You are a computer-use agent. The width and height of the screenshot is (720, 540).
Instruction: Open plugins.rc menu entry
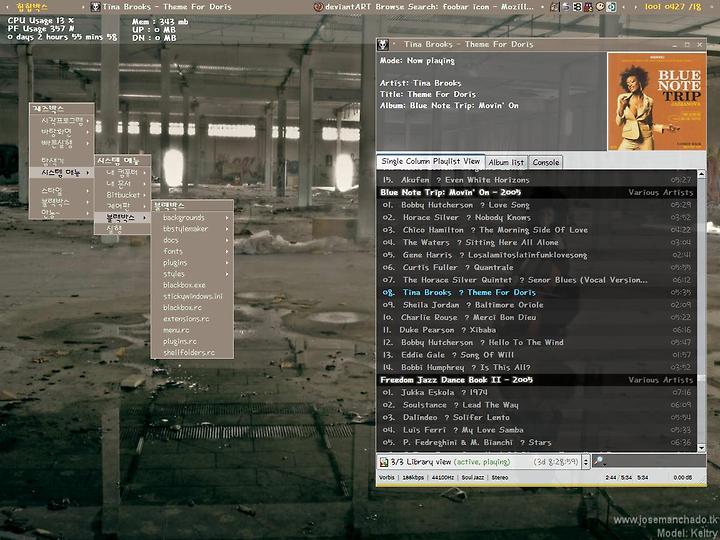(x=192, y=341)
